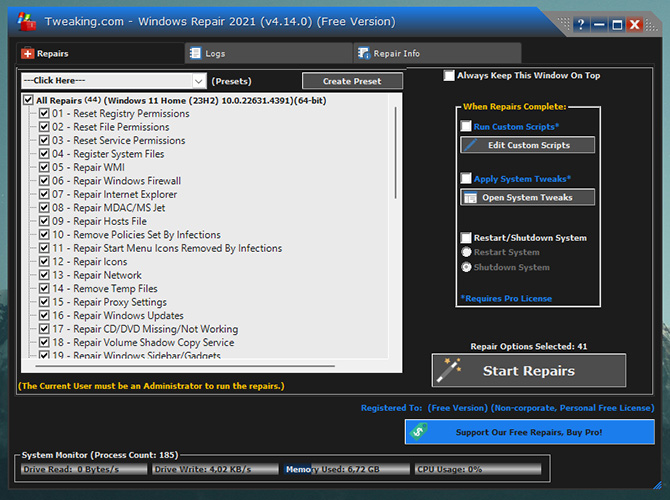The image size is (670, 500).
Task: Click the CPU Usage meter bar
Action: pos(478,469)
